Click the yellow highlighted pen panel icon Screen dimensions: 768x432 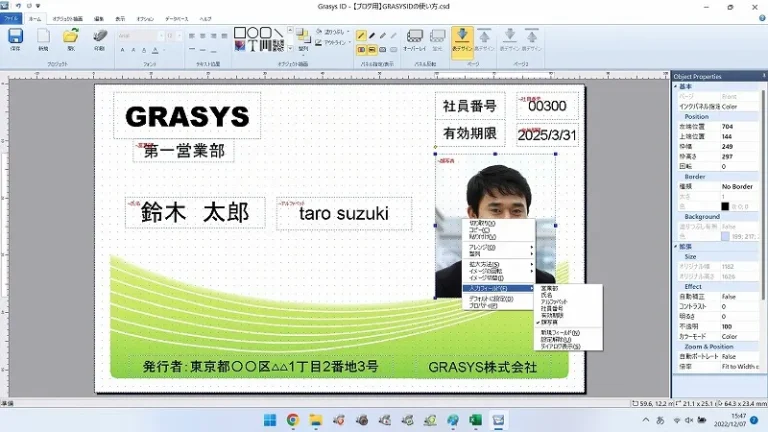point(361,35)
